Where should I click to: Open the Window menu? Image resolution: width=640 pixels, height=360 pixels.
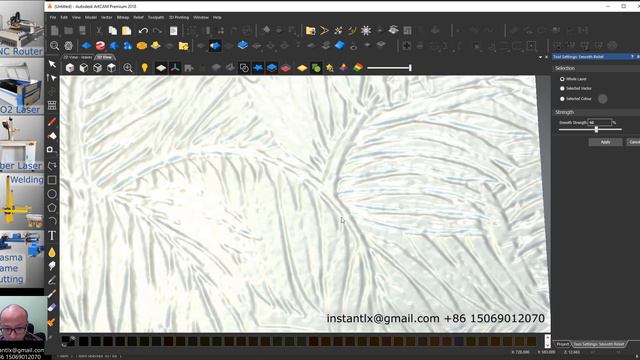[201, 18]
